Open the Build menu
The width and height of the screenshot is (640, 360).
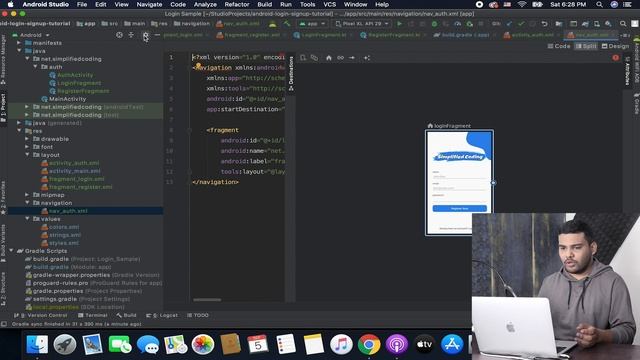264,4
